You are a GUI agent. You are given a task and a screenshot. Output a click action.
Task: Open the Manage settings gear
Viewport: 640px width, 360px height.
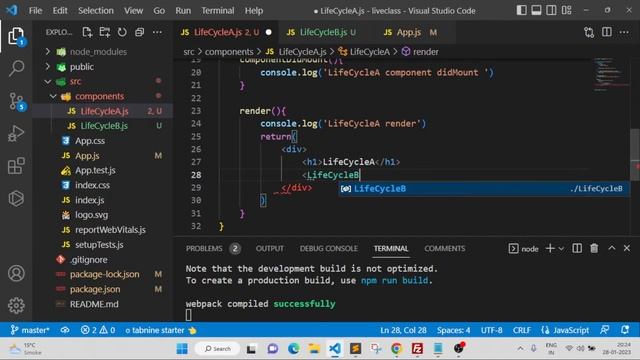coord(16,305)
